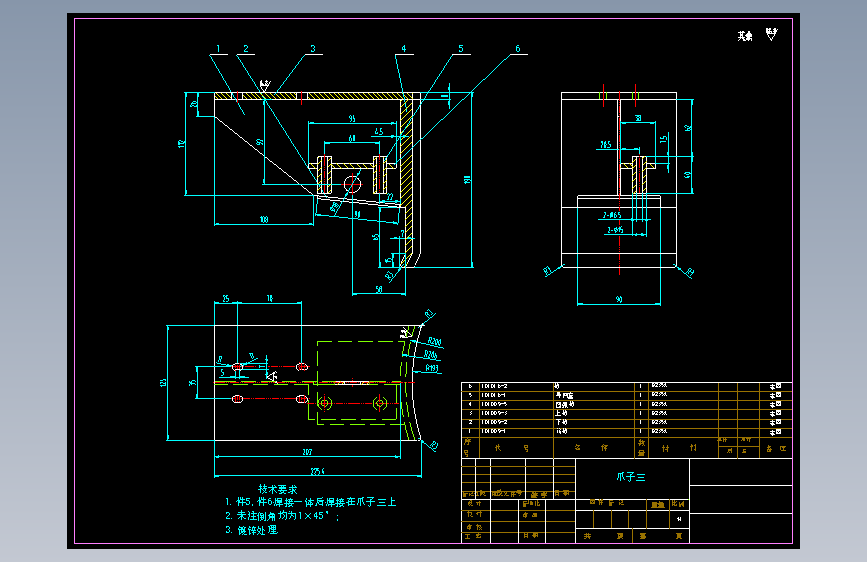Screen dimensions: 867x562
Task: Click technical requirement line 1 about 件5, 件6
Action: (311, 502)
